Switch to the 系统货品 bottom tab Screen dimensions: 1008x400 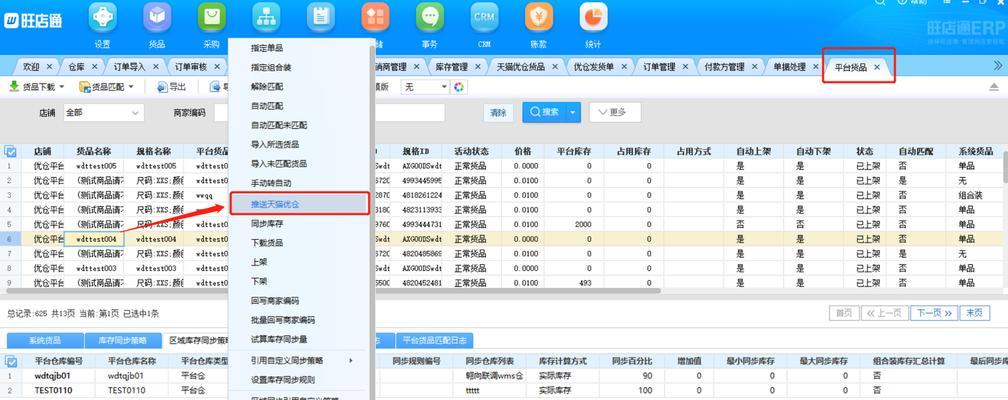click(x=46, y=340)
